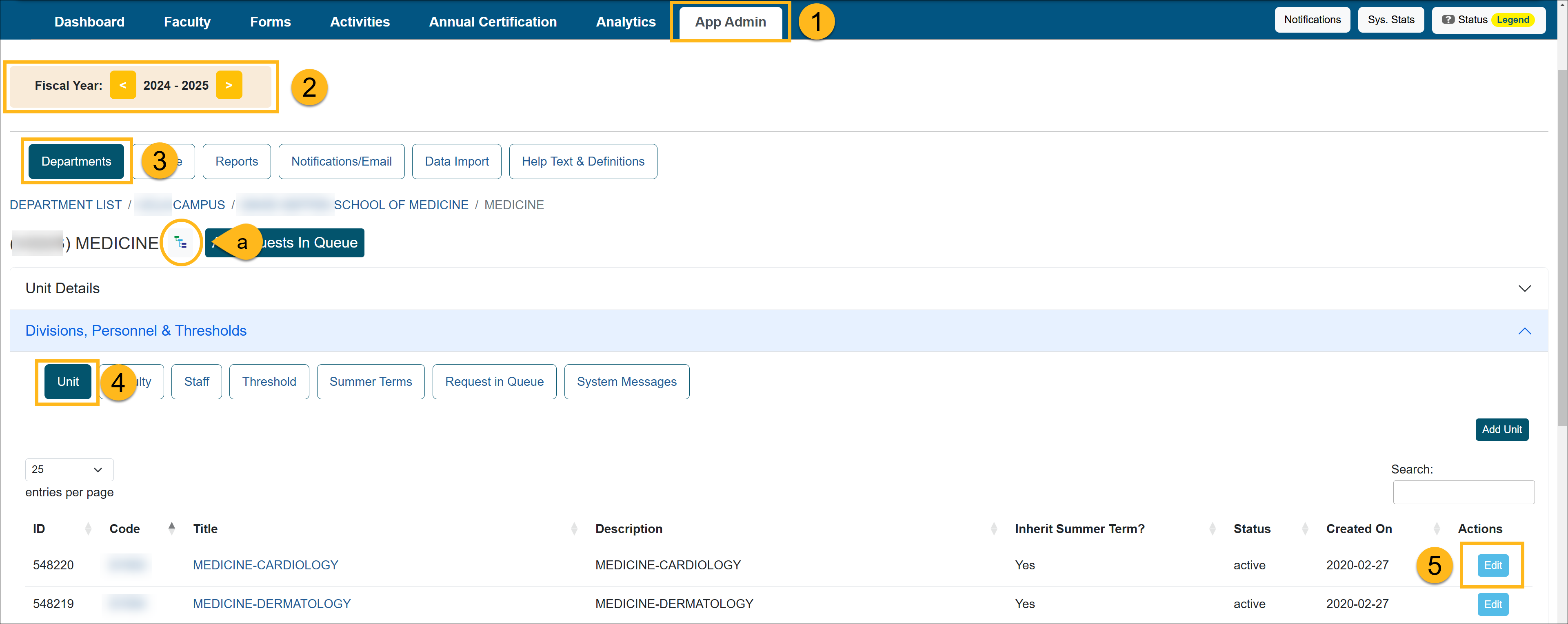Open Notifications in the top bar

point(1312,20)
